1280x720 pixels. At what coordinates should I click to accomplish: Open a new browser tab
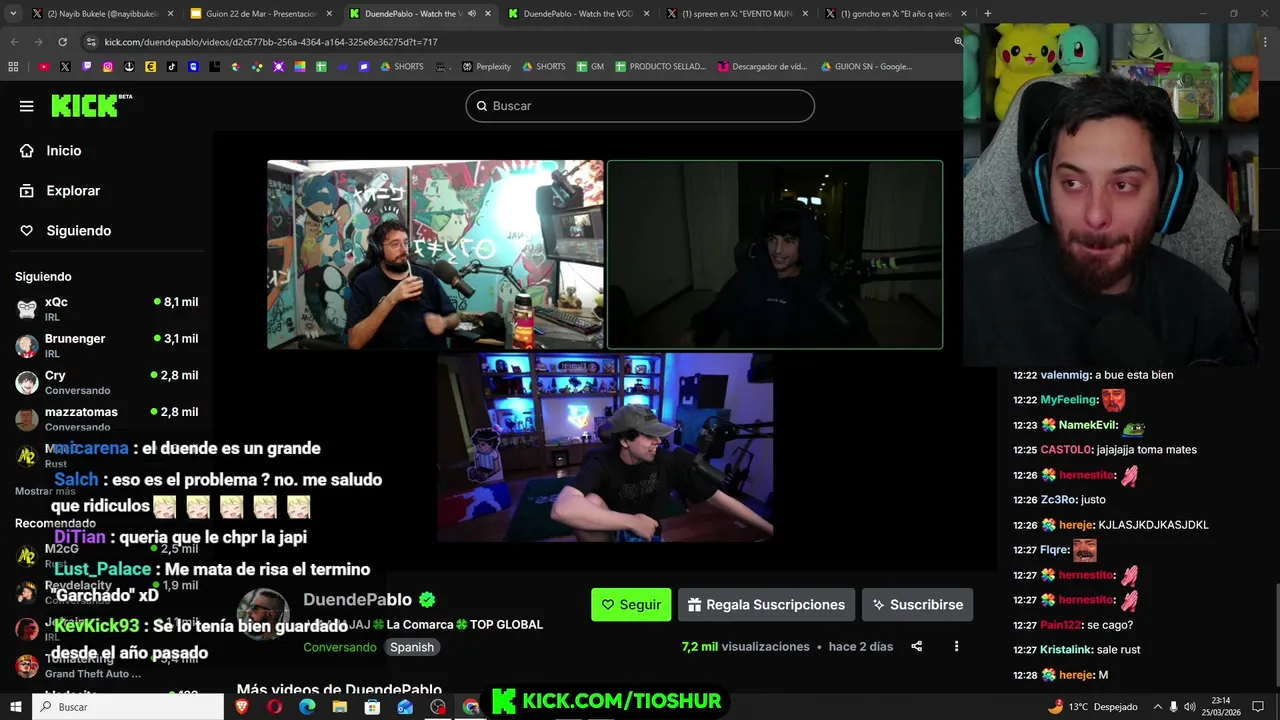(x=987, y=14)
